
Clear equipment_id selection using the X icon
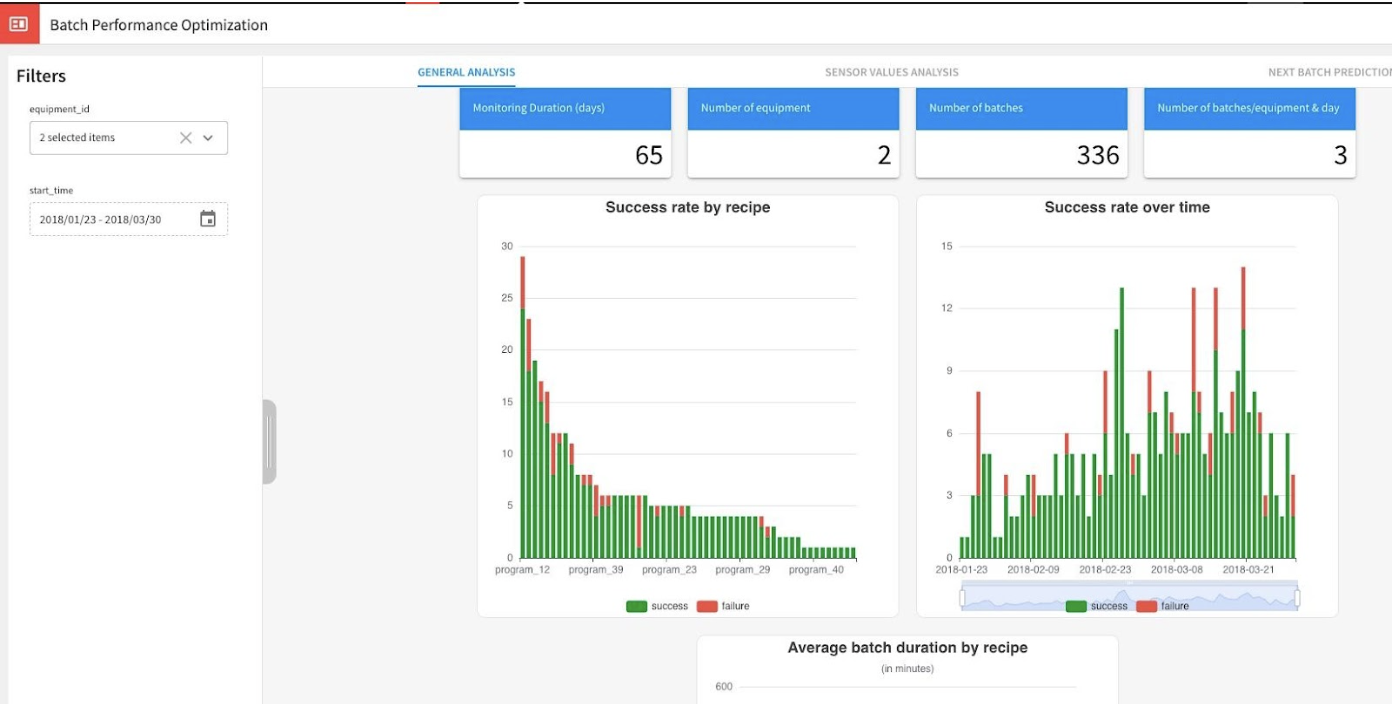pyautogui.click(x=185, y=138)
